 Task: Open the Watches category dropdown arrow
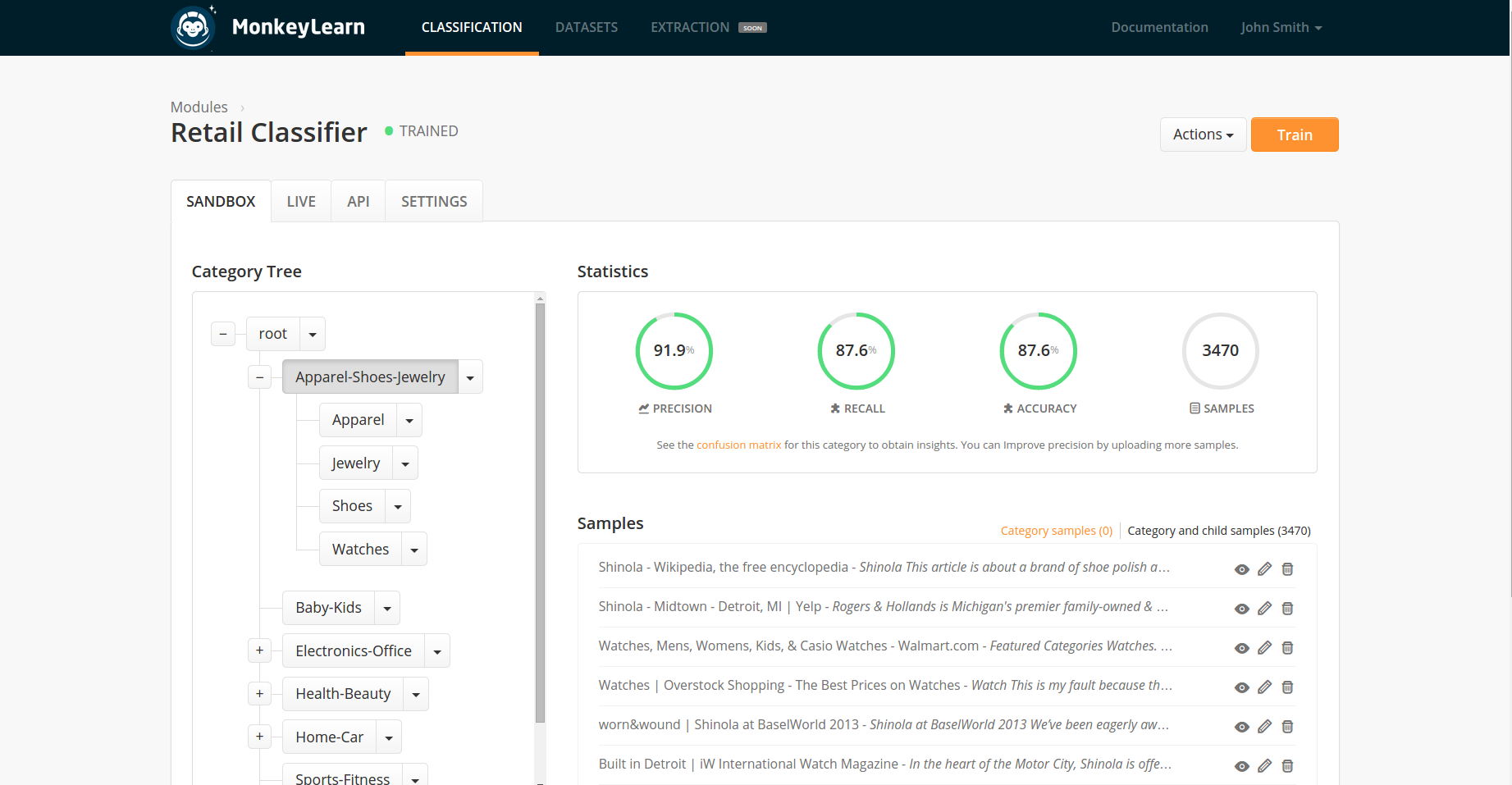click(x=414, y=550)
